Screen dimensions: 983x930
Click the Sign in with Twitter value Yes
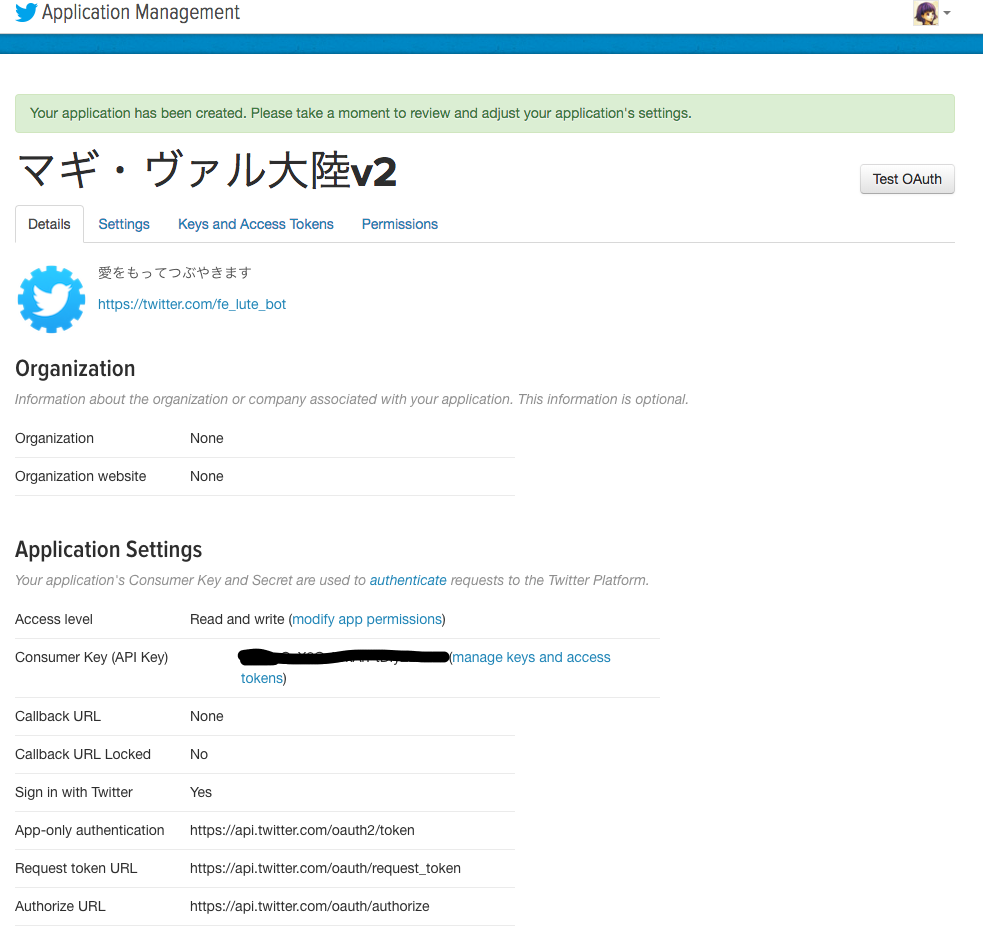201,793
